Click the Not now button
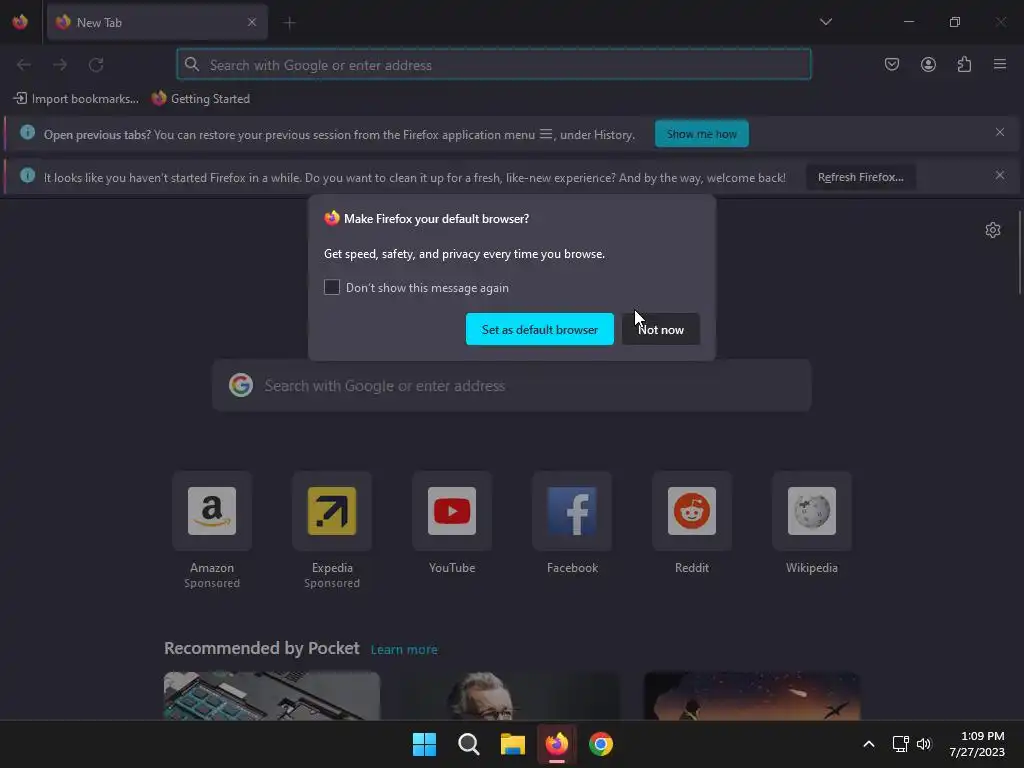The width and height of the screenshot is (1024, 768). [x=661, y=329]
